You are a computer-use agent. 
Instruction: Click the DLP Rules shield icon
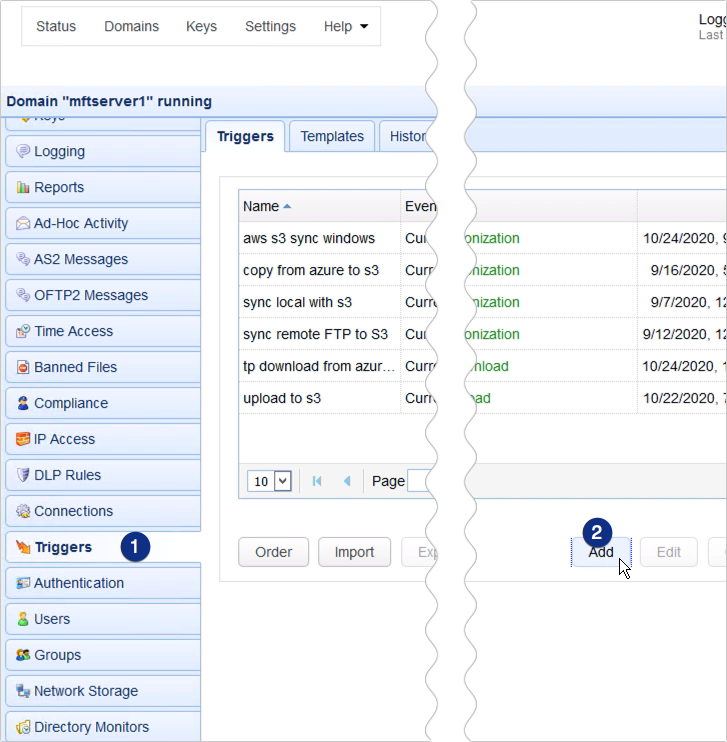[23, 475]
